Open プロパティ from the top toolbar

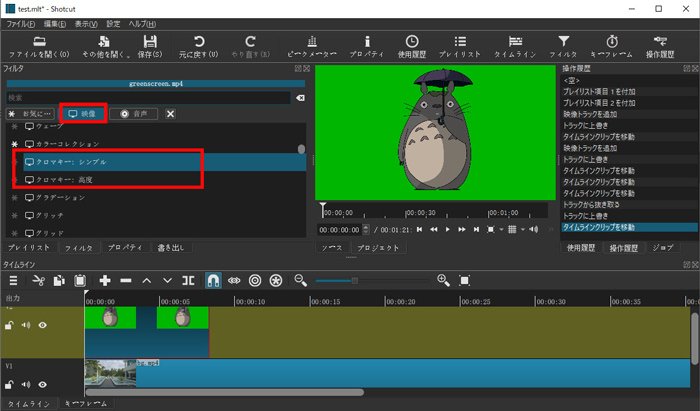[367, 47]
